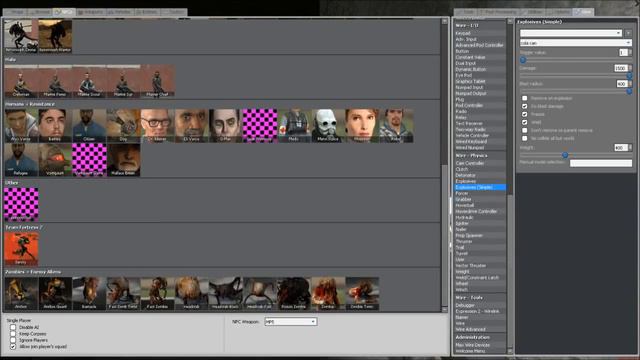Uncheck Do blast damage option

point(524,106)
